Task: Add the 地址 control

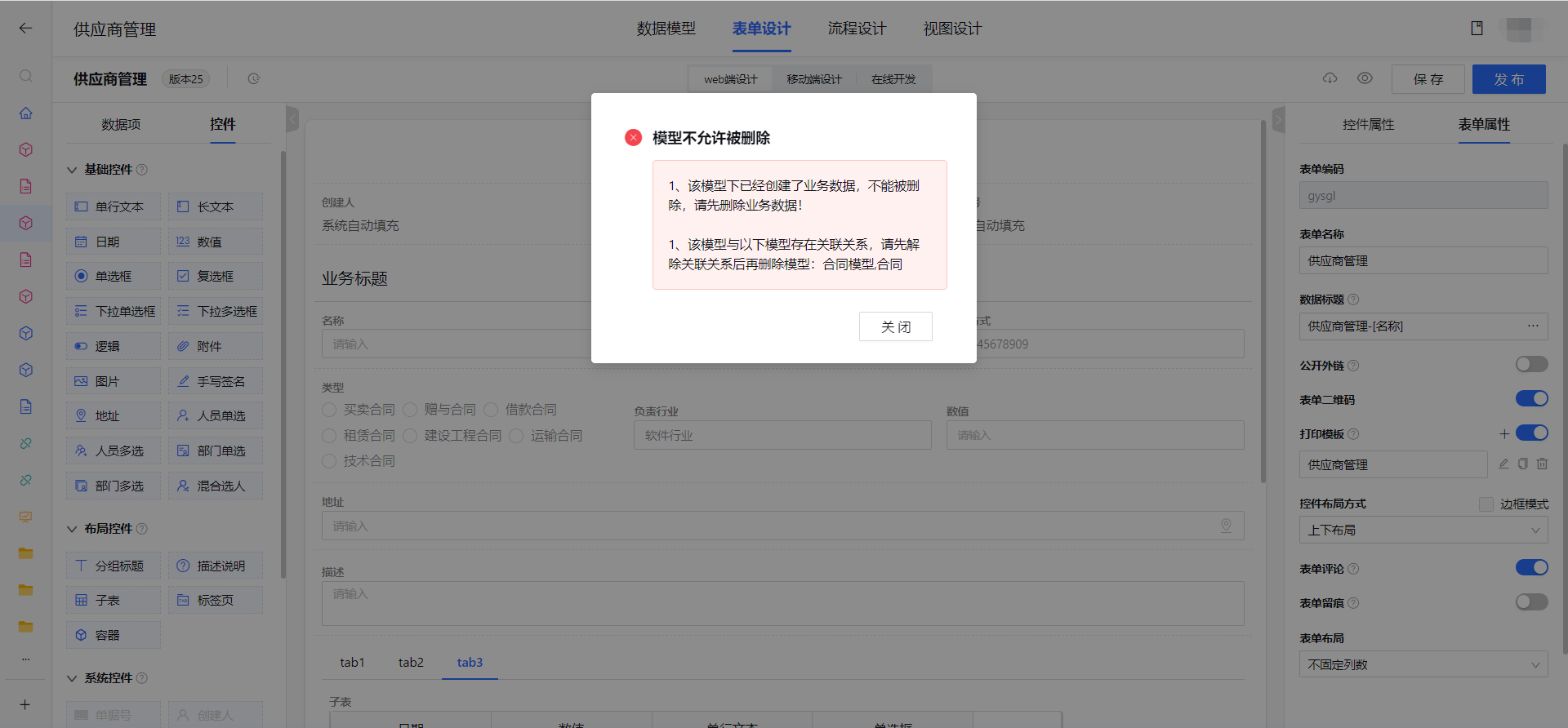Action: (114, 415)
